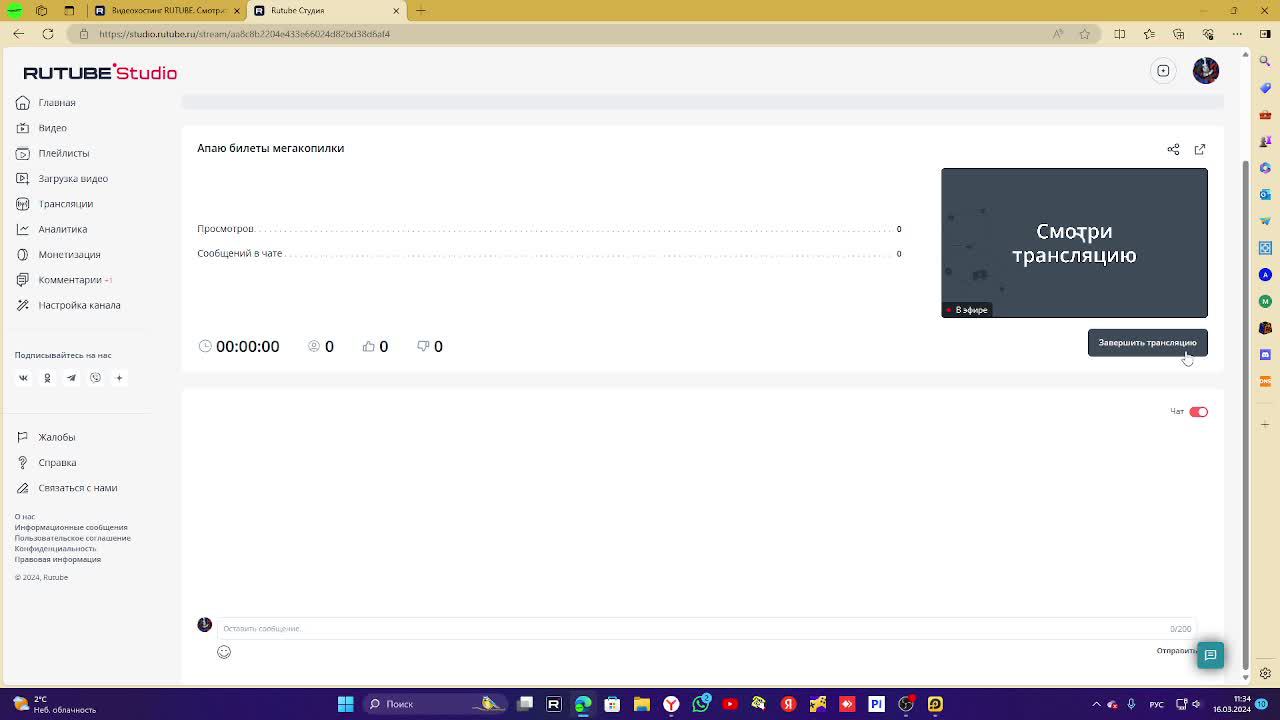Screen dimensions: 1280x720
Task: Click Отправить to send message
Action: (1176, 651)
